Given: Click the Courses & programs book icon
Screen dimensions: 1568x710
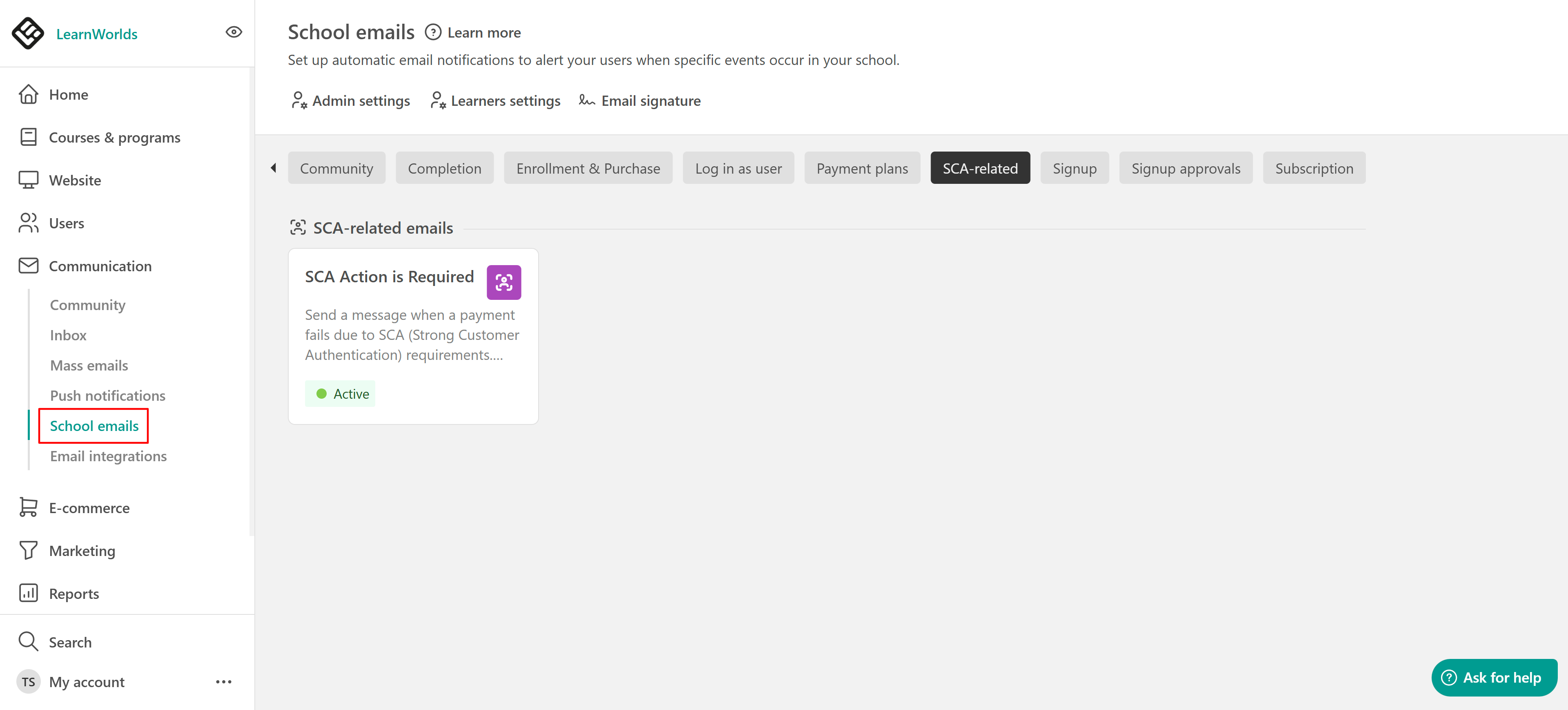Looking at the screenshot, I should 28,137.
